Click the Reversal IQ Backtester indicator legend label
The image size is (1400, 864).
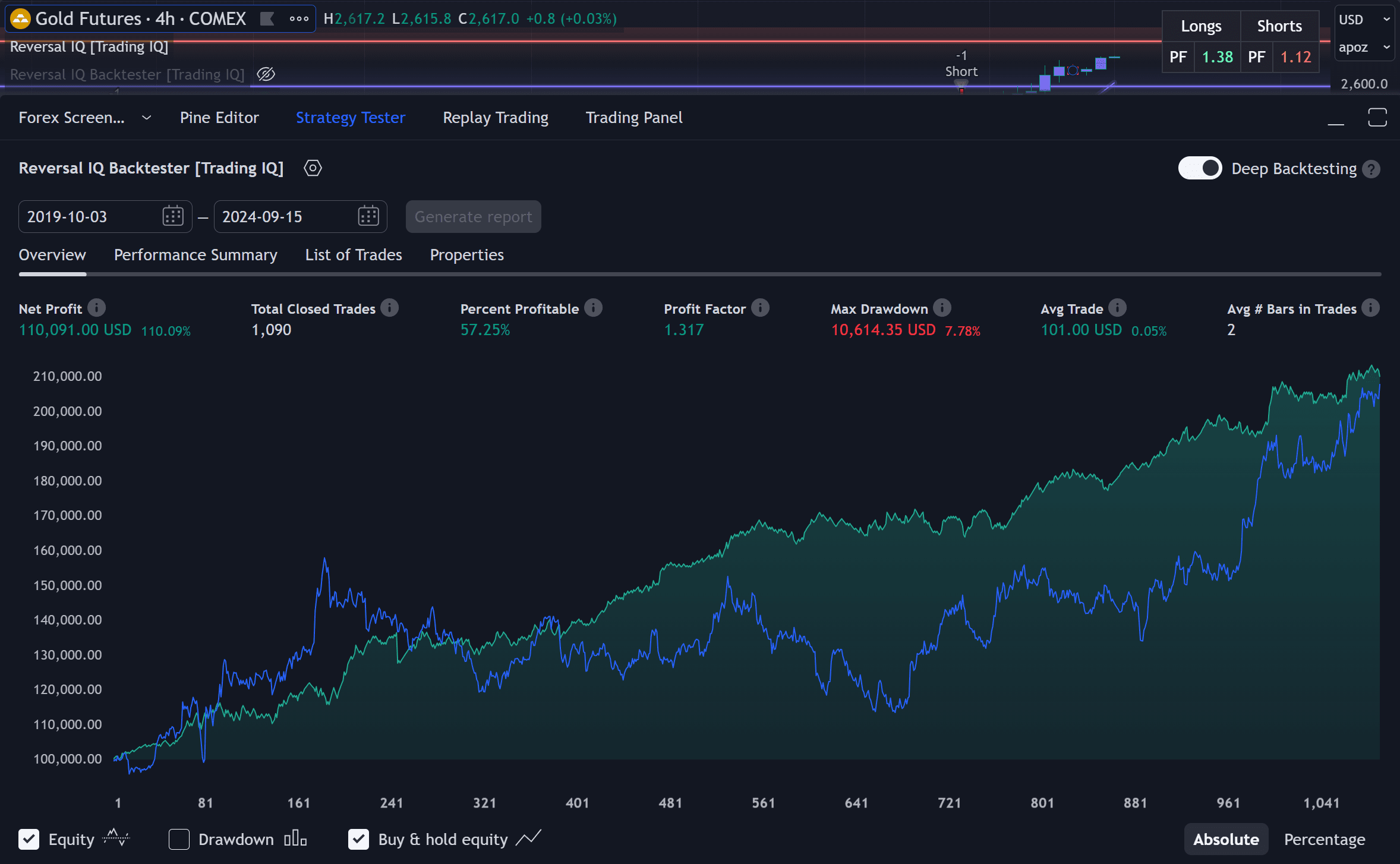[x=127, y=74]
